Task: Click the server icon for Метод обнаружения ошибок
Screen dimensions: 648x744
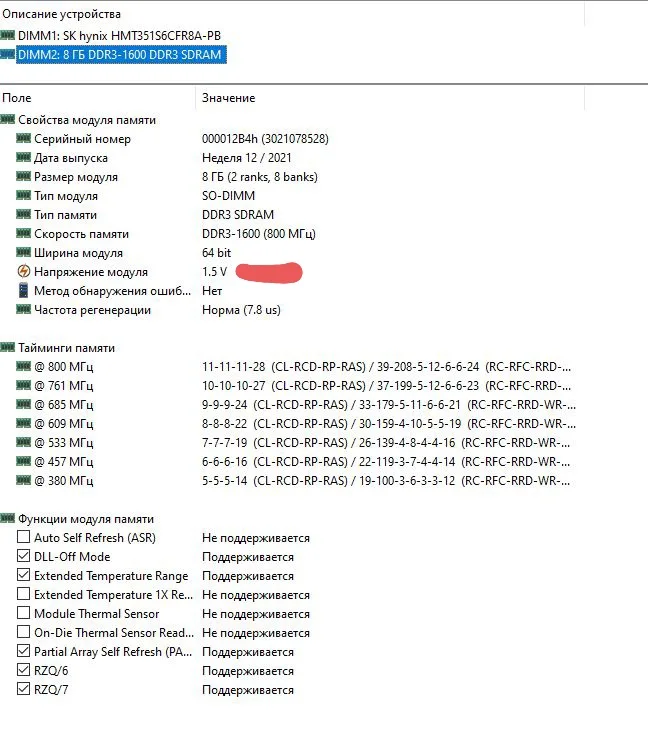Action: pos(23,290)
